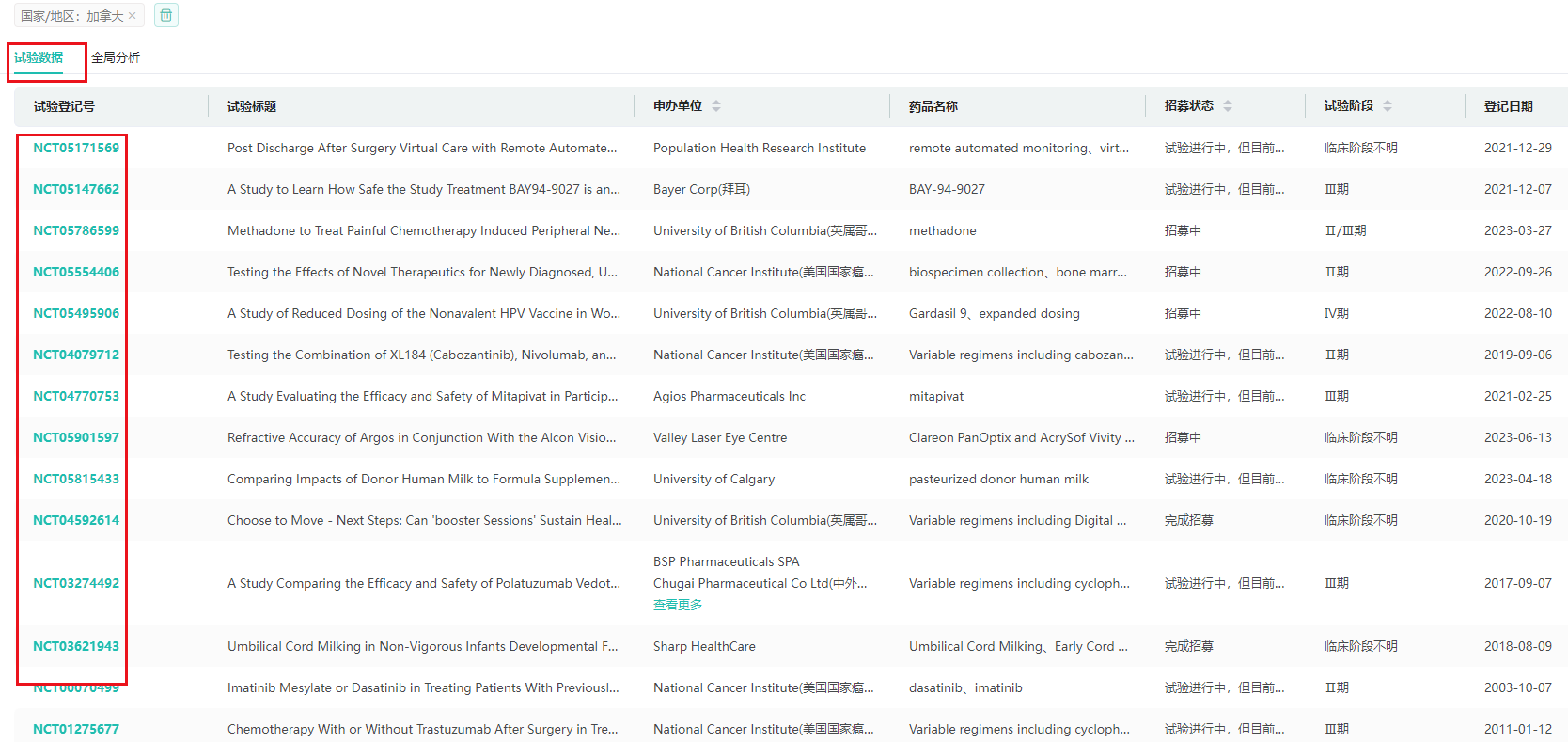Open trial record NCT05786599
Image resolution: width=1568 pixels, height=742 pixels.
[x=76, y=230]
